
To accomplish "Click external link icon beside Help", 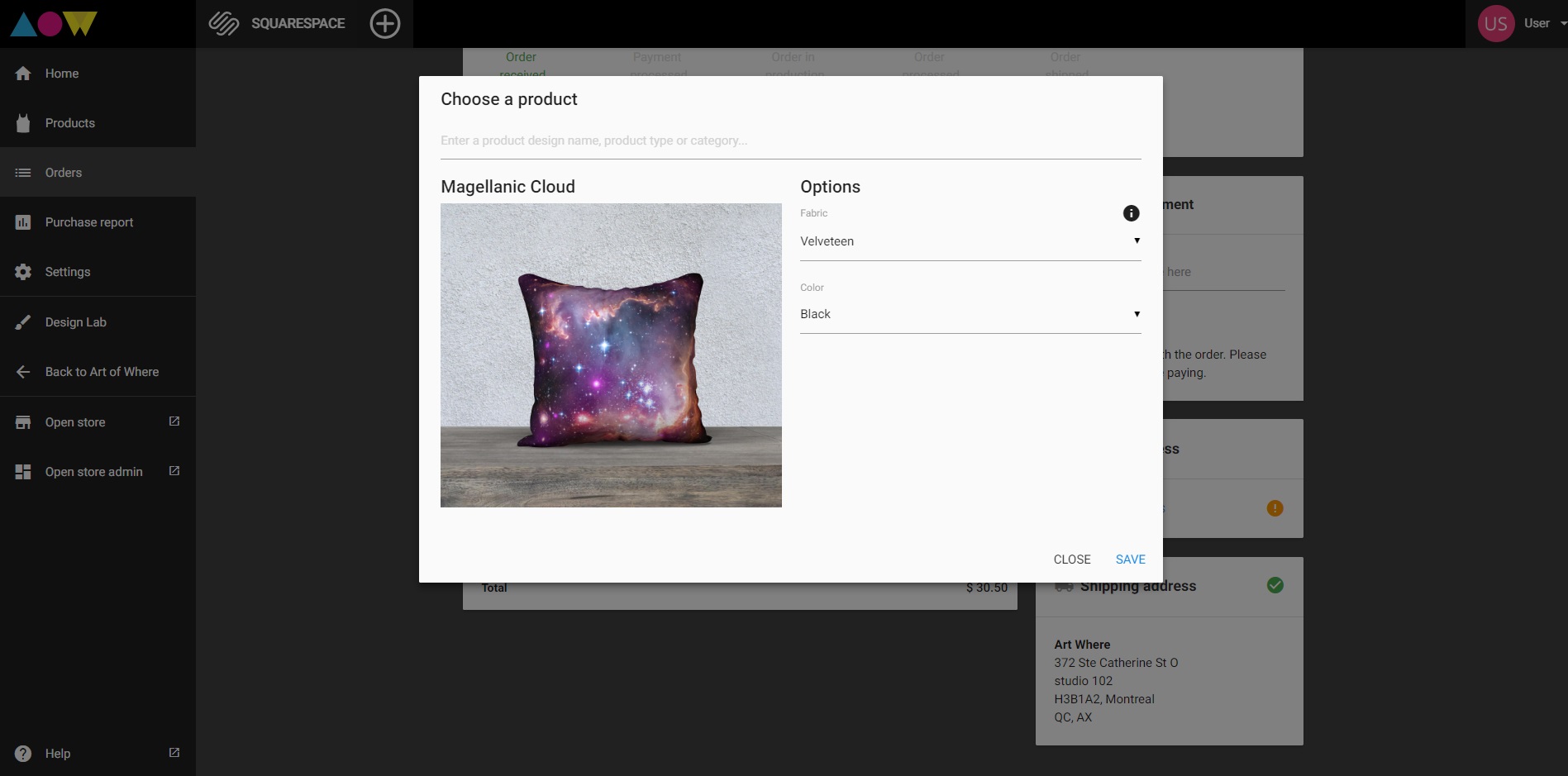I will pos(174,753).
